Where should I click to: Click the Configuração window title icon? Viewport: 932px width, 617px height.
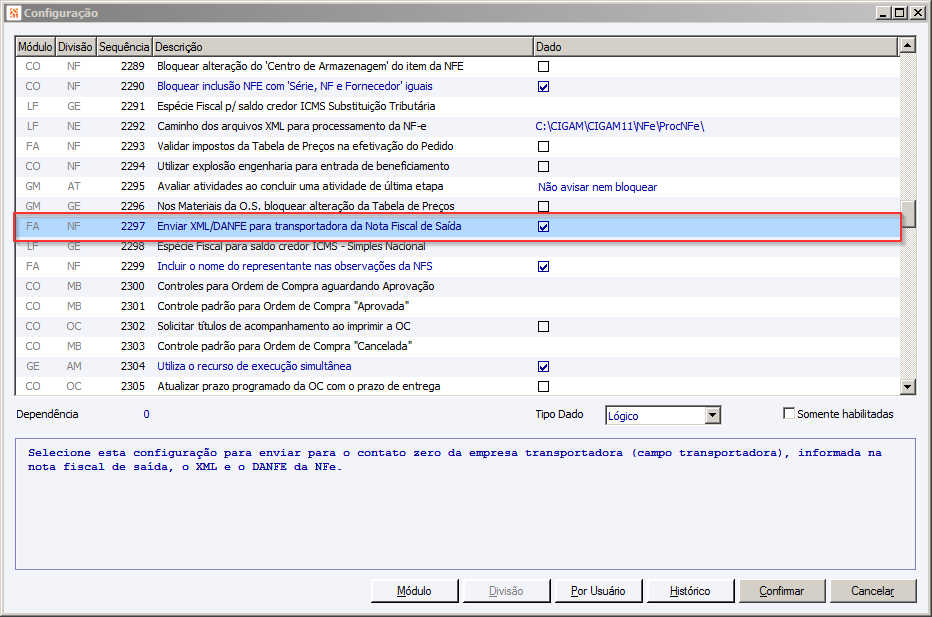point(14,12)
